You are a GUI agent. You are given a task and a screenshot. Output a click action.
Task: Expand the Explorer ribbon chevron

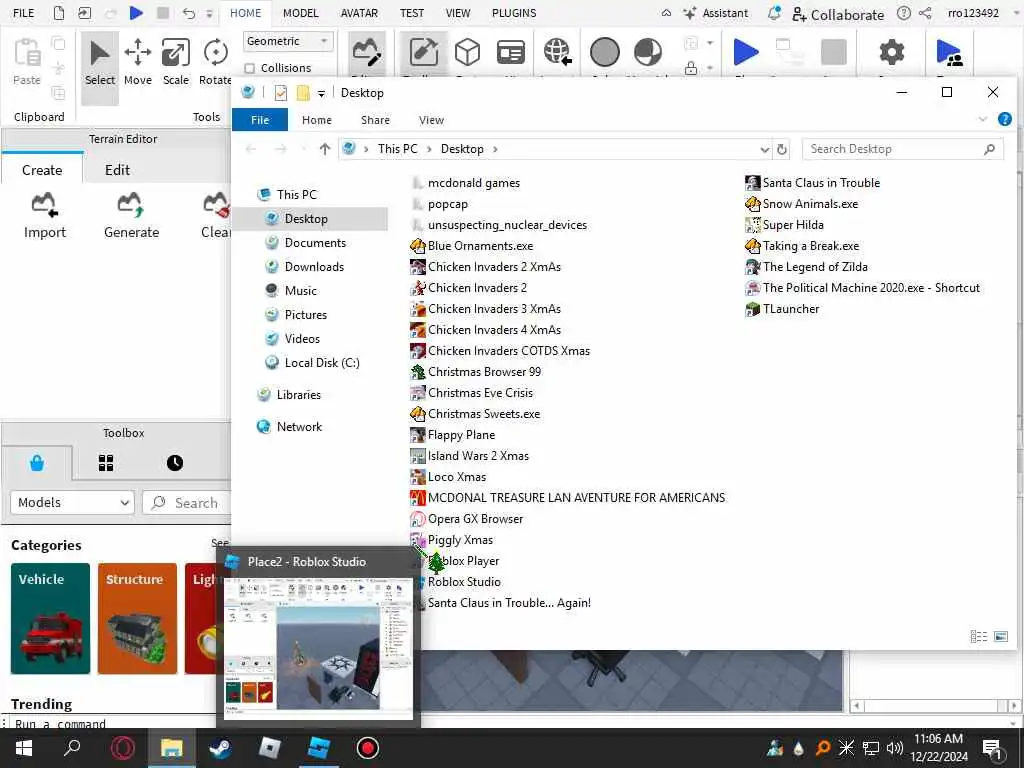[983, 119]
